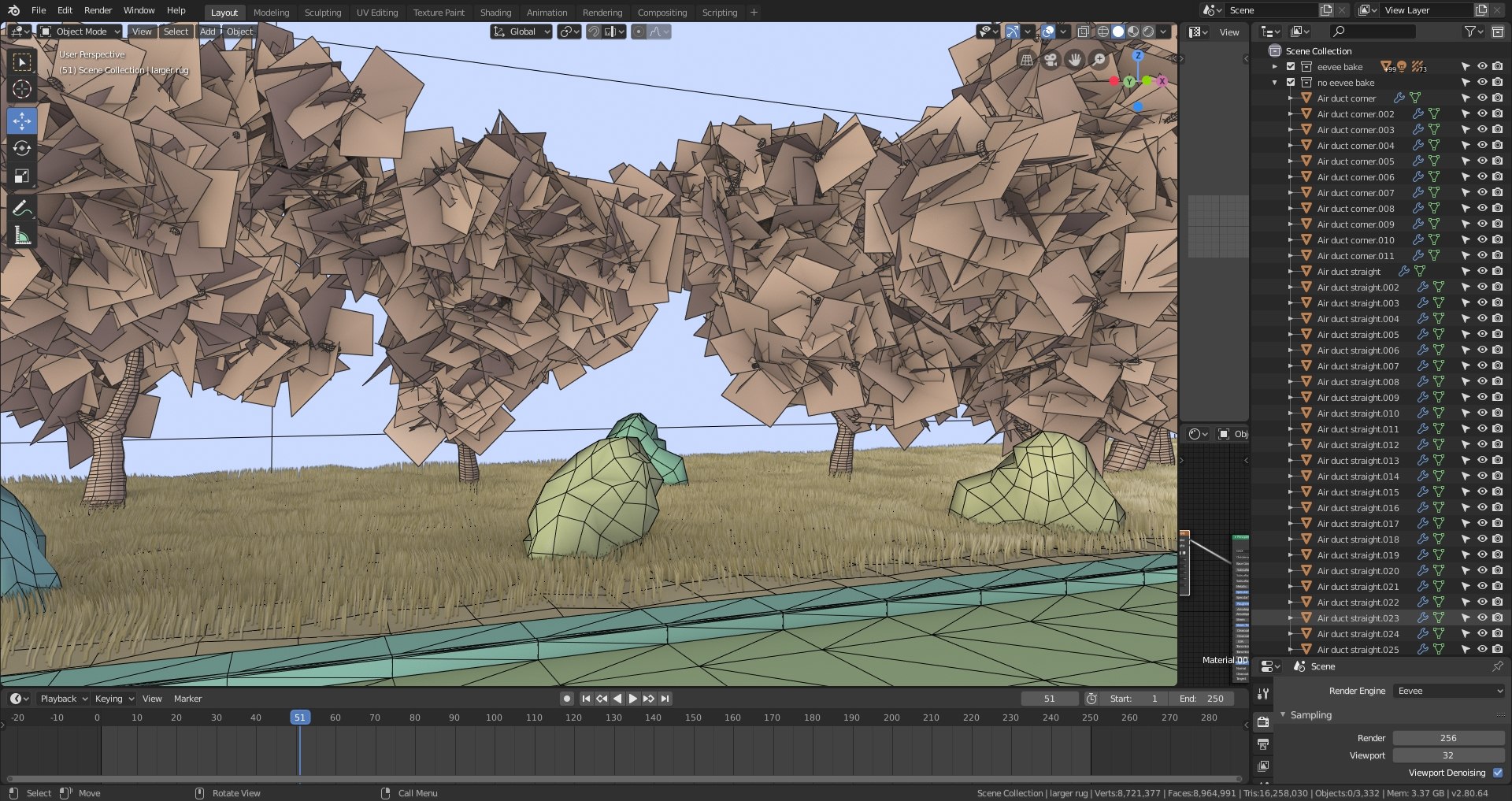This screenshot has width=1512, height=801.
Task: Open the Object Mode dropdown
Action: point(80,32)
